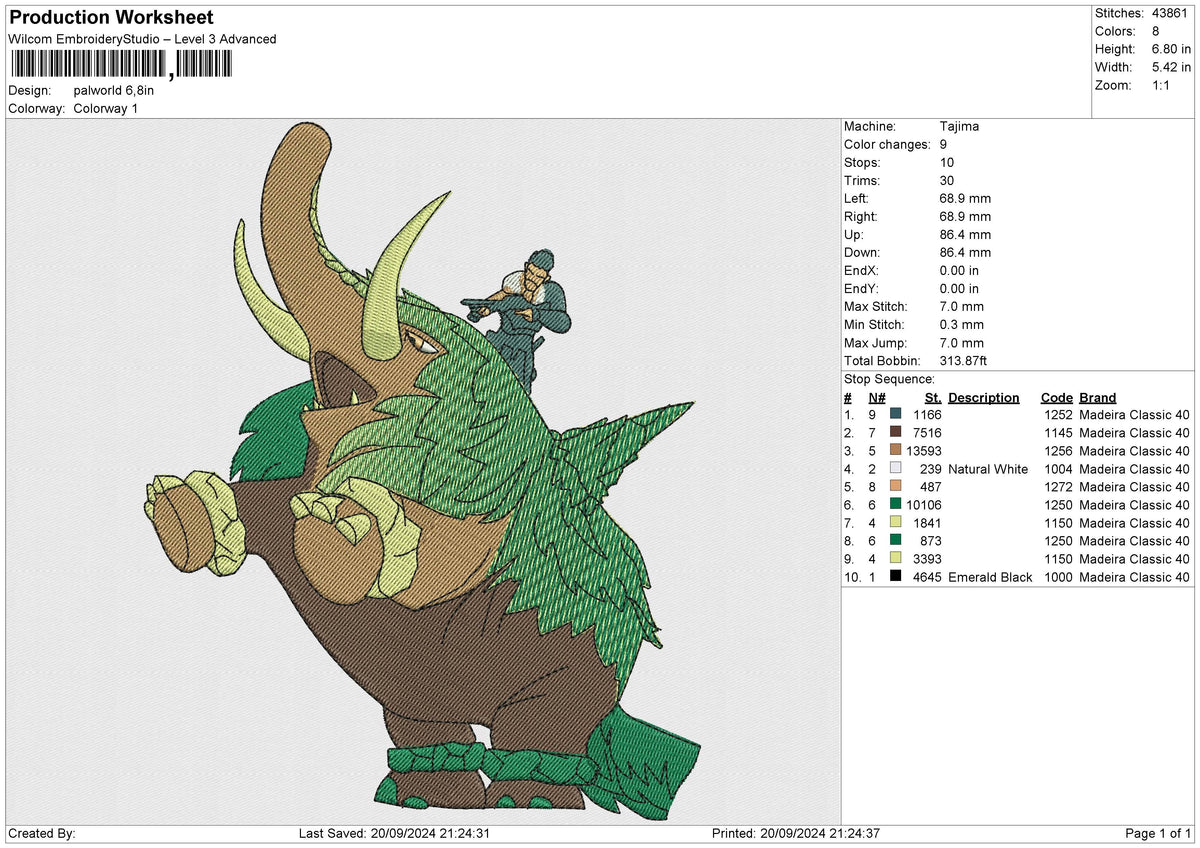Click the 'Max Jump:' label
Screen dimensions: 1200x848
(873, 343)
